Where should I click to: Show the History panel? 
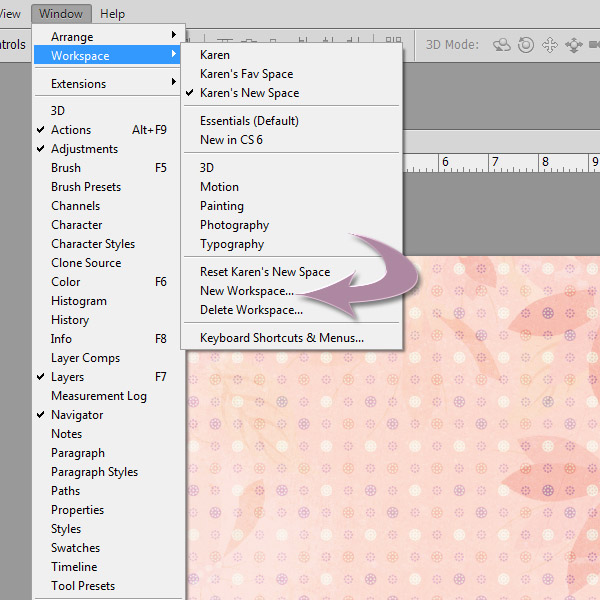pyautogui.click(x=107, y=320)
